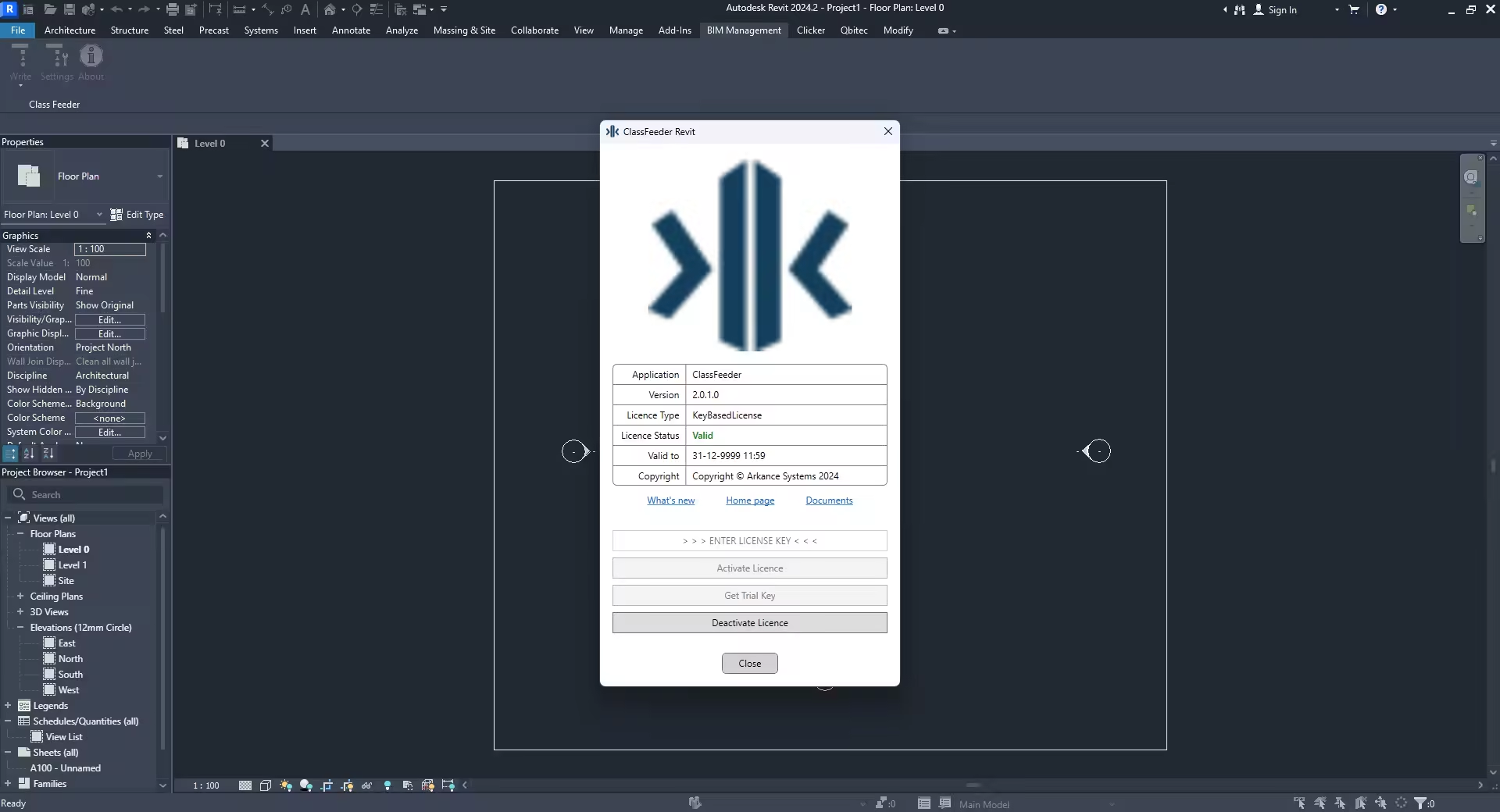Select the Level 1 floor plan item
This screenshot has height=812, width=1500.
[x=73, y=565]
